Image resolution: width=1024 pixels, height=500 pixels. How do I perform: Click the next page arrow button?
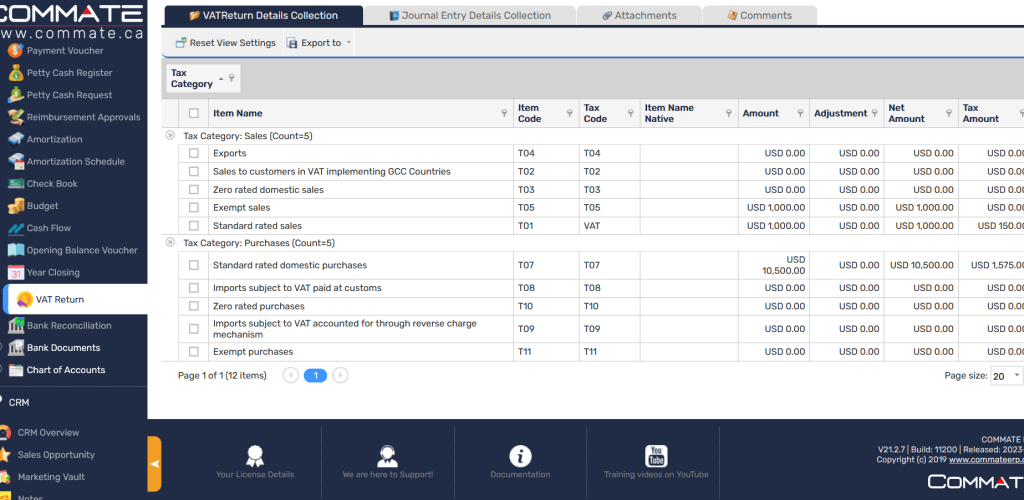pyautogui.click(x=340, y=375)
